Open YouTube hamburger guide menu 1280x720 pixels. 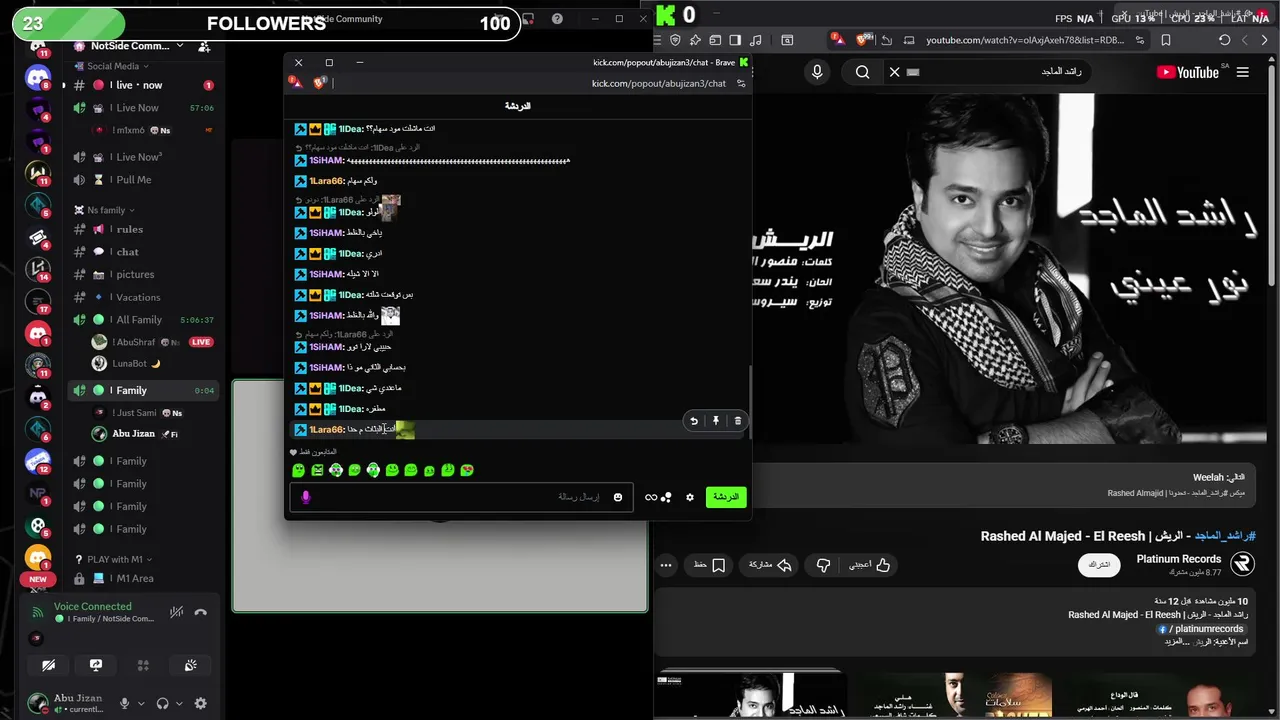[x=1243, y=72]
